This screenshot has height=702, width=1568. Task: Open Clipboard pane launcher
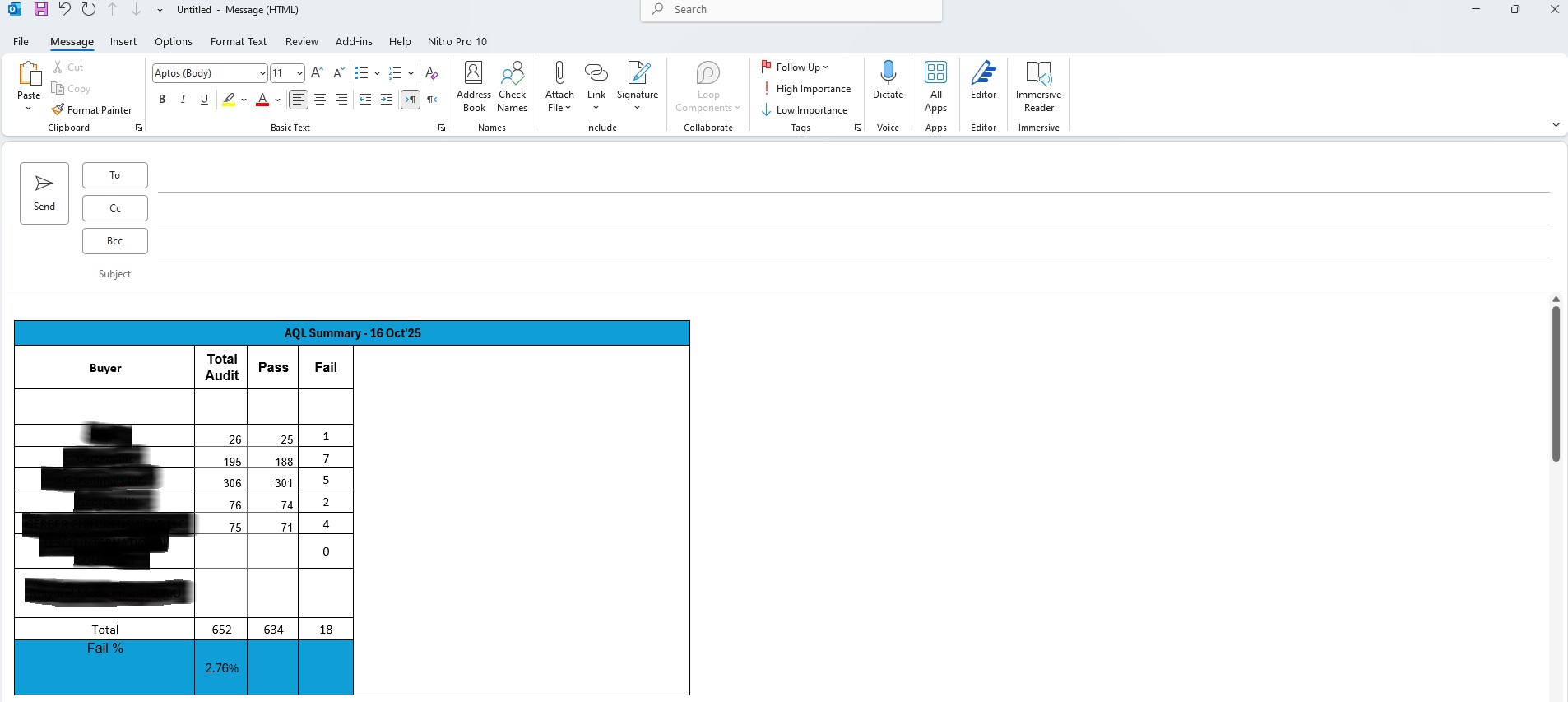click(x=139, y=128)
